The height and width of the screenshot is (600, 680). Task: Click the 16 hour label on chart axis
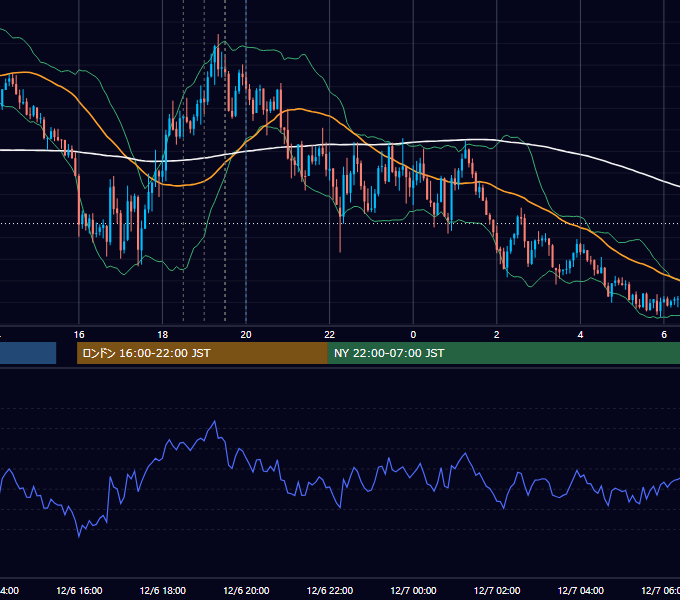(x=79, y=335)
